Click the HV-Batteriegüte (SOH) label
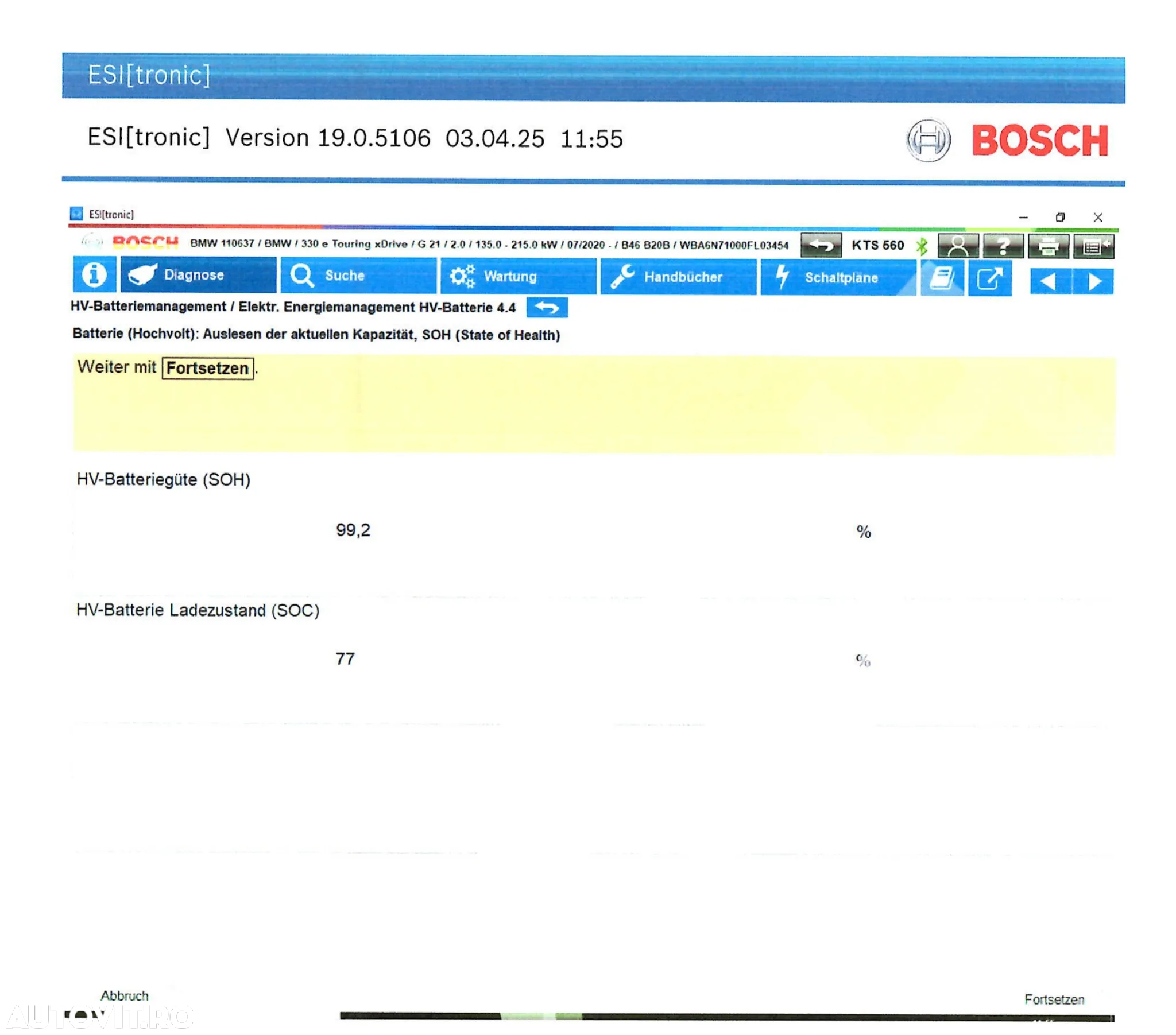The image size is (1176, 1035). [164, 479]
